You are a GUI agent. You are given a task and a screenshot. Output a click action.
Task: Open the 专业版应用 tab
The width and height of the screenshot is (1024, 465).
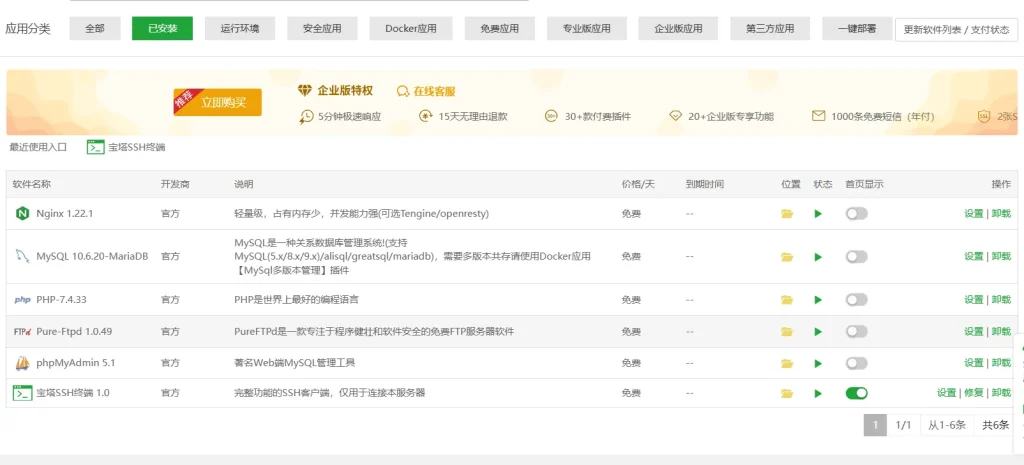(587, 28)
